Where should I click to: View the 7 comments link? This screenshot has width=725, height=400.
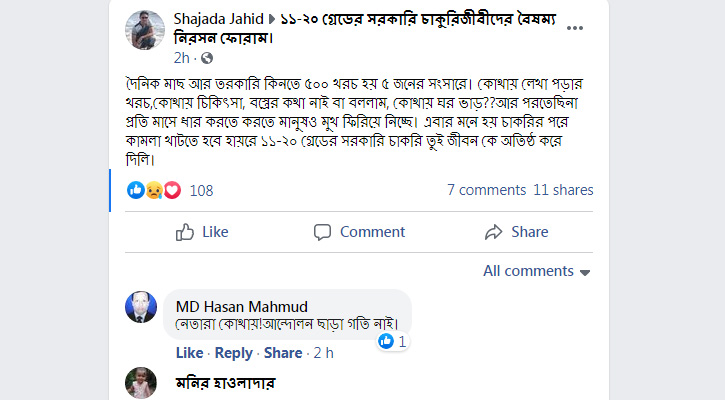click(486, 190)
